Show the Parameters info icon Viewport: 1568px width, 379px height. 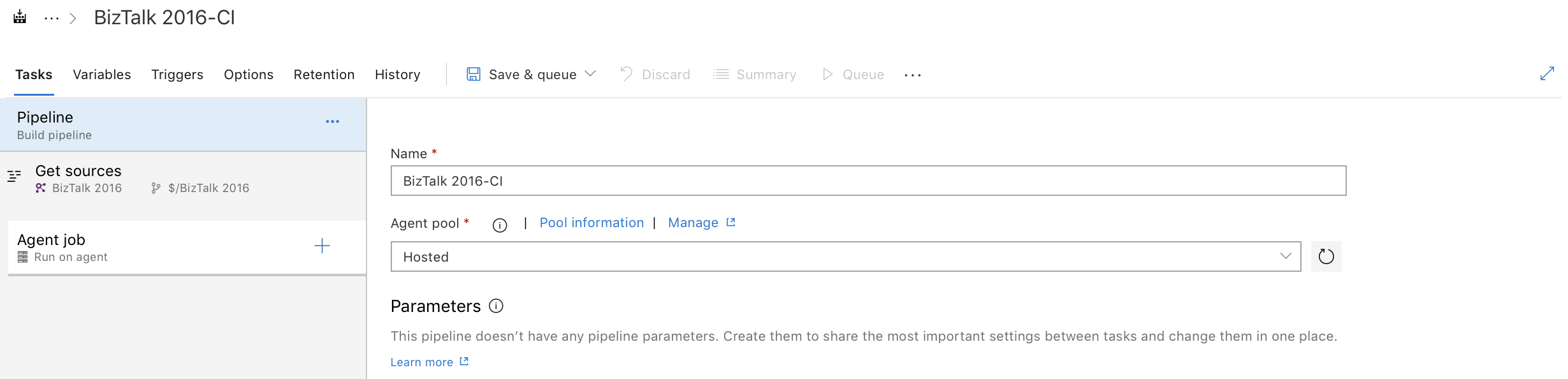[496, 306]
